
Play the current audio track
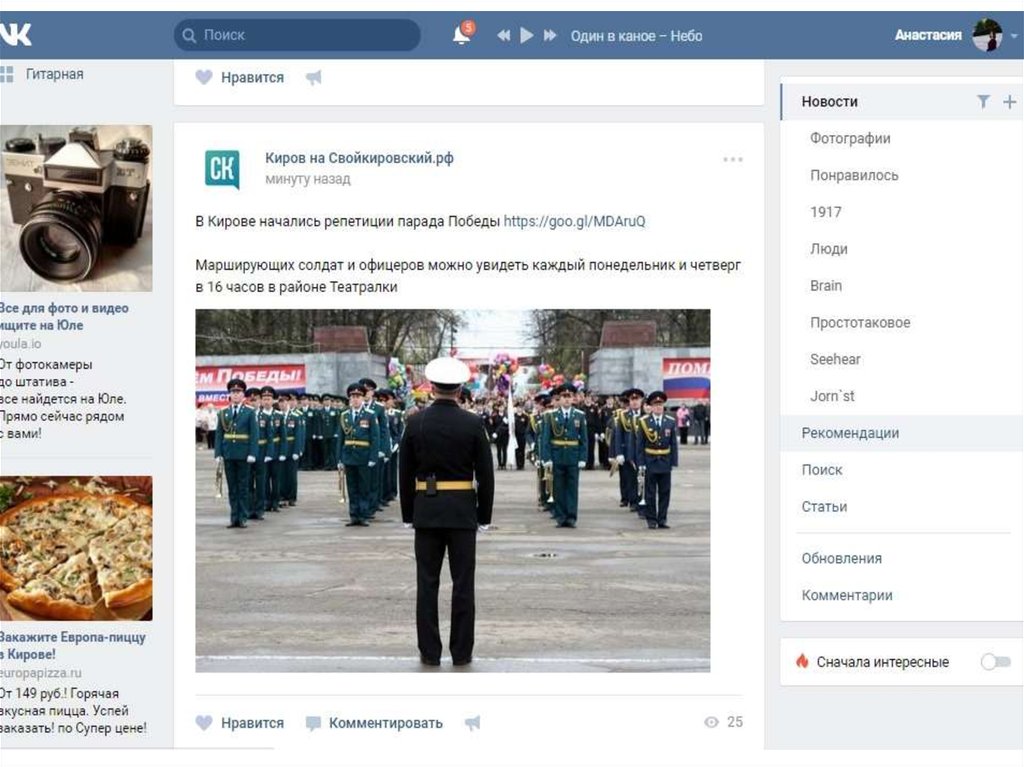[526, 35]
